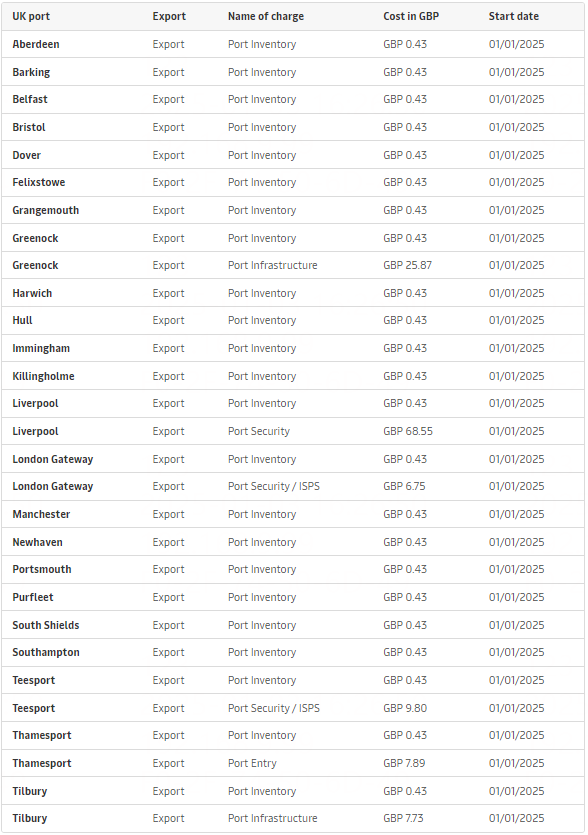Click the GBP 7.89 cost cell
Viewport: 588px width, 835px height.
point(404,763)
